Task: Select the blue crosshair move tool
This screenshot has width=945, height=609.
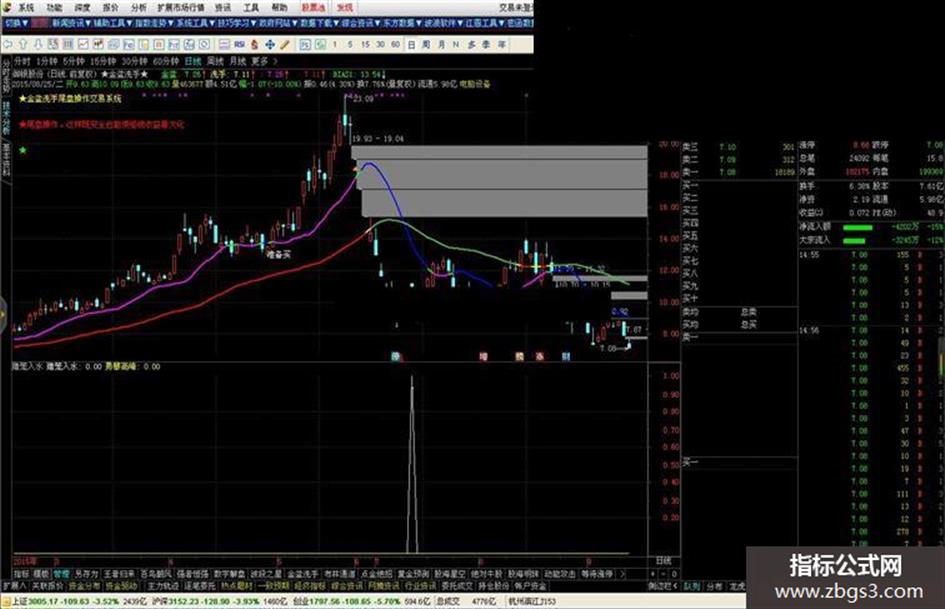Action: point(269,45)
